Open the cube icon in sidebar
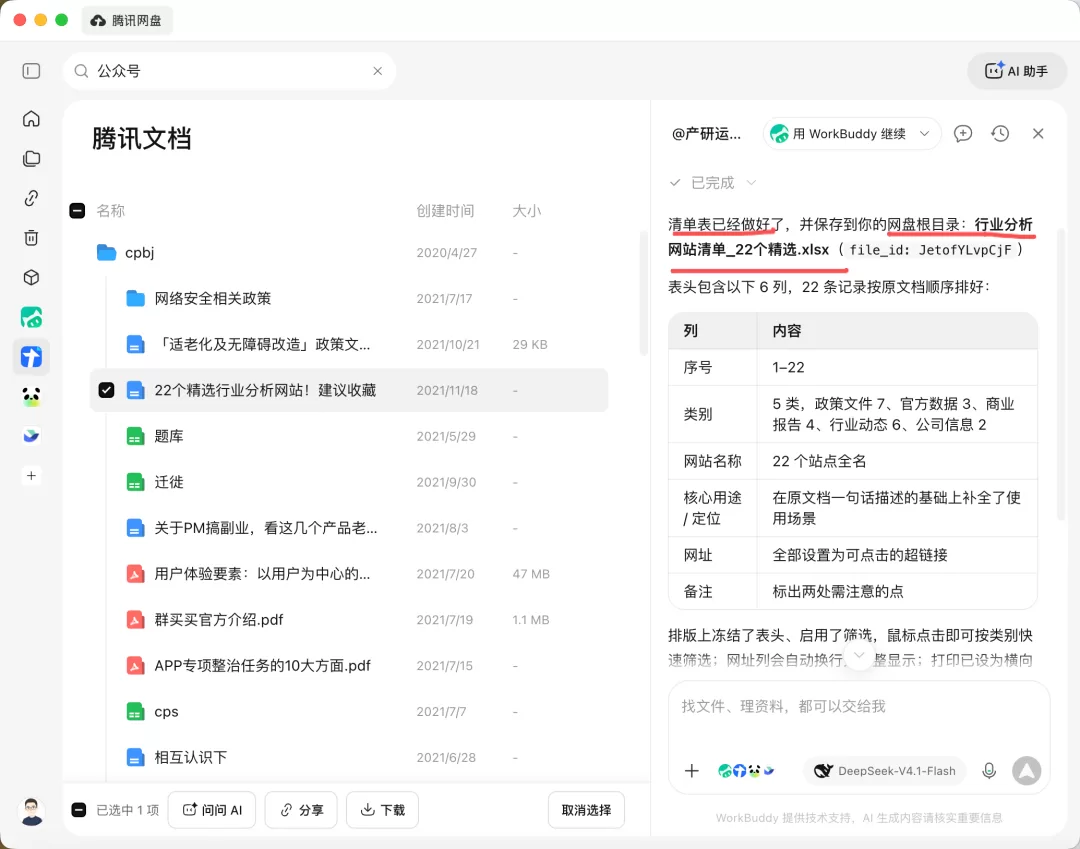This screenshot has height=849, width=1080. click(31, 277)
